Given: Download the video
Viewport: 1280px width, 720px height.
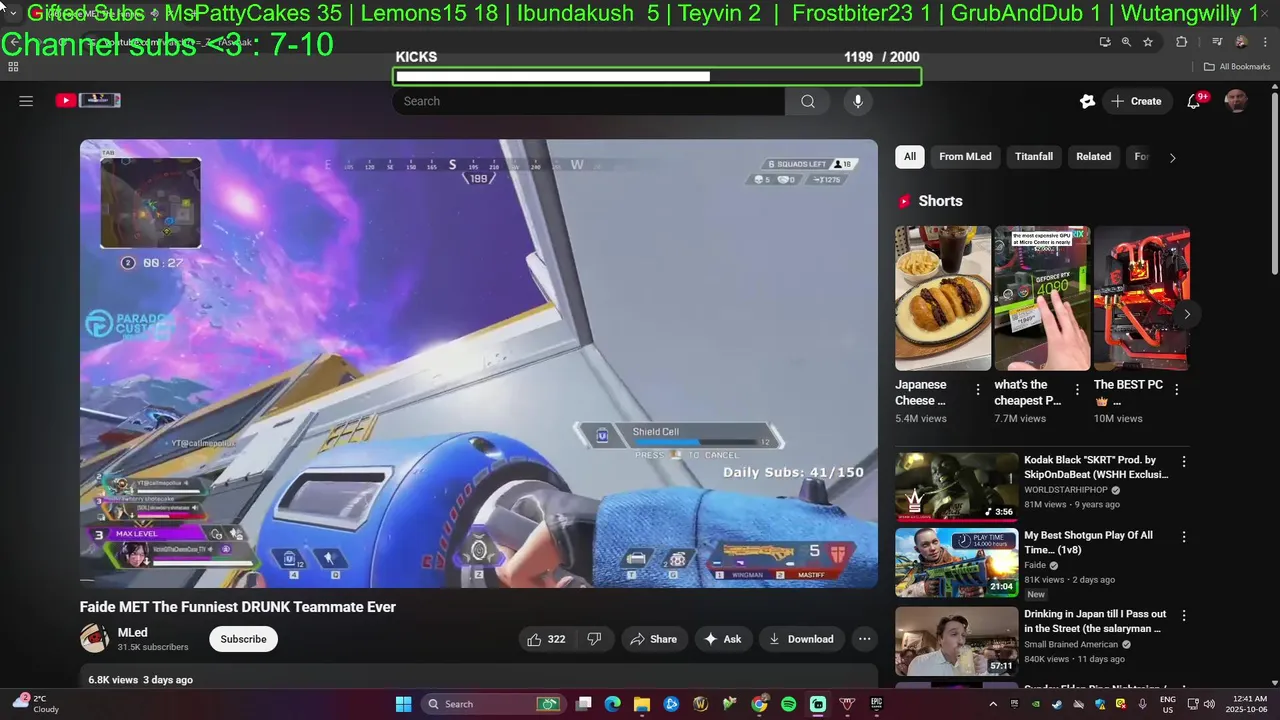Looking at the screenshot, I should point(802,639).
